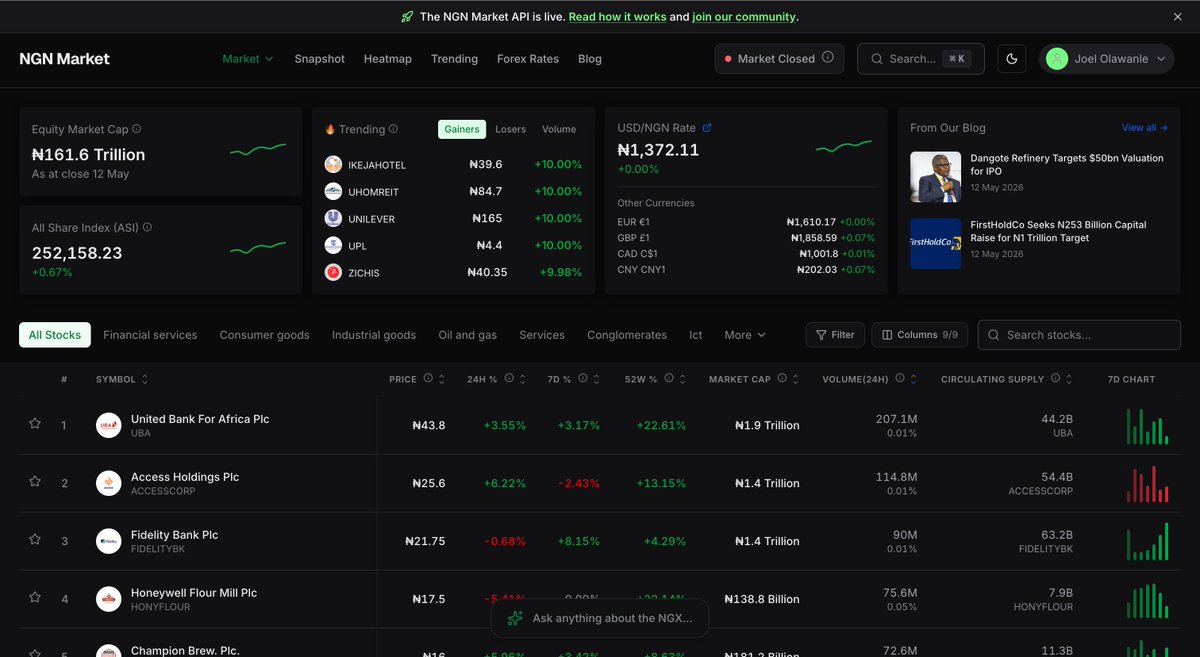Click the UBA company logo
Image resolution: width=1200 pixels, height=657 pixels.
tap(108, 425)
